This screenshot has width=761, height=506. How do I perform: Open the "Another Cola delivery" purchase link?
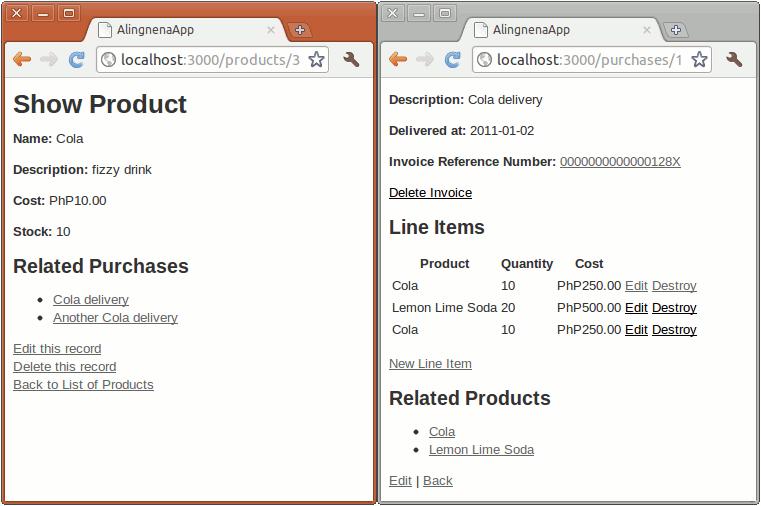115,318
